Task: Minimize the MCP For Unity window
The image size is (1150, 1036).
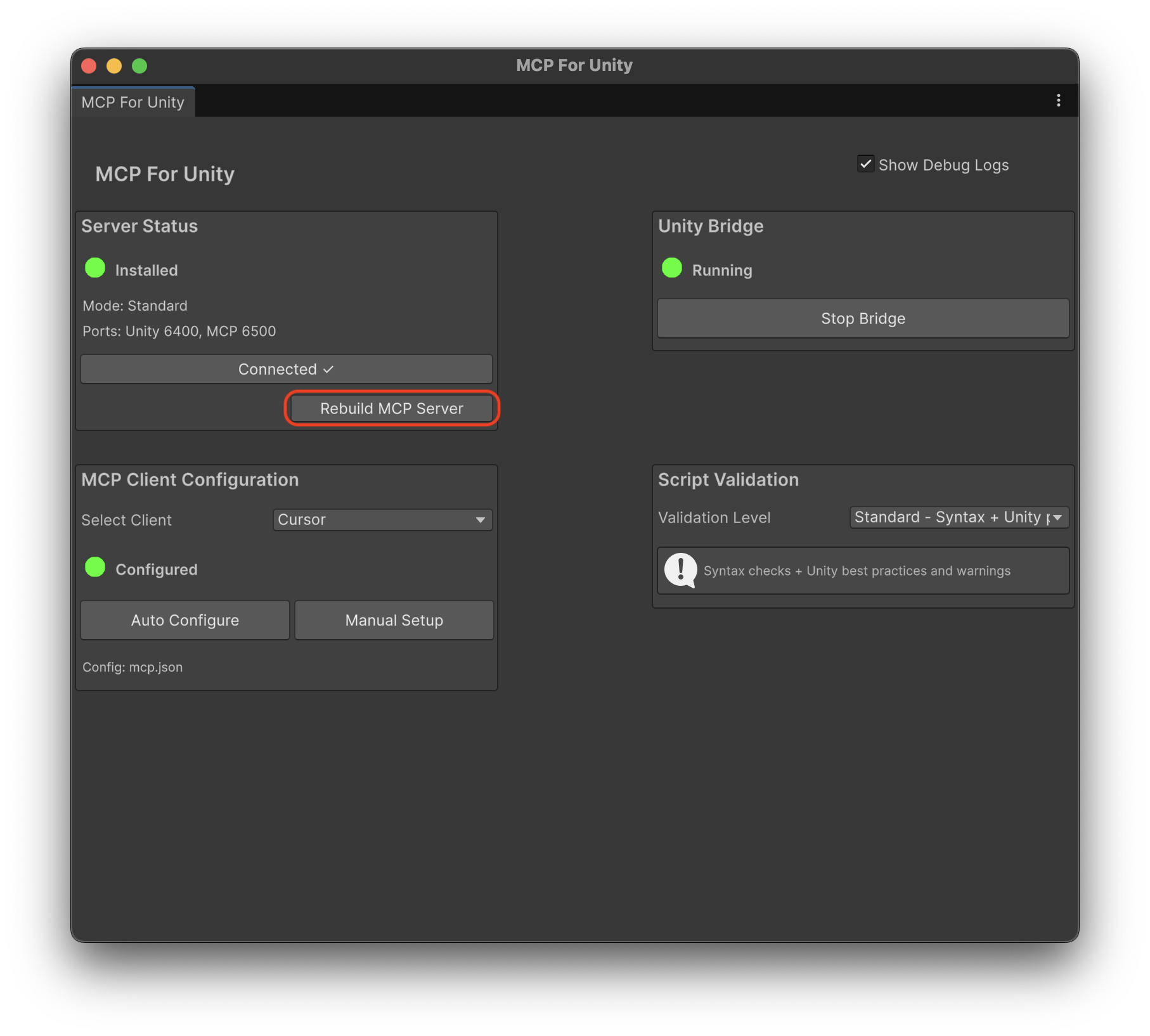Action: (114, 65)
